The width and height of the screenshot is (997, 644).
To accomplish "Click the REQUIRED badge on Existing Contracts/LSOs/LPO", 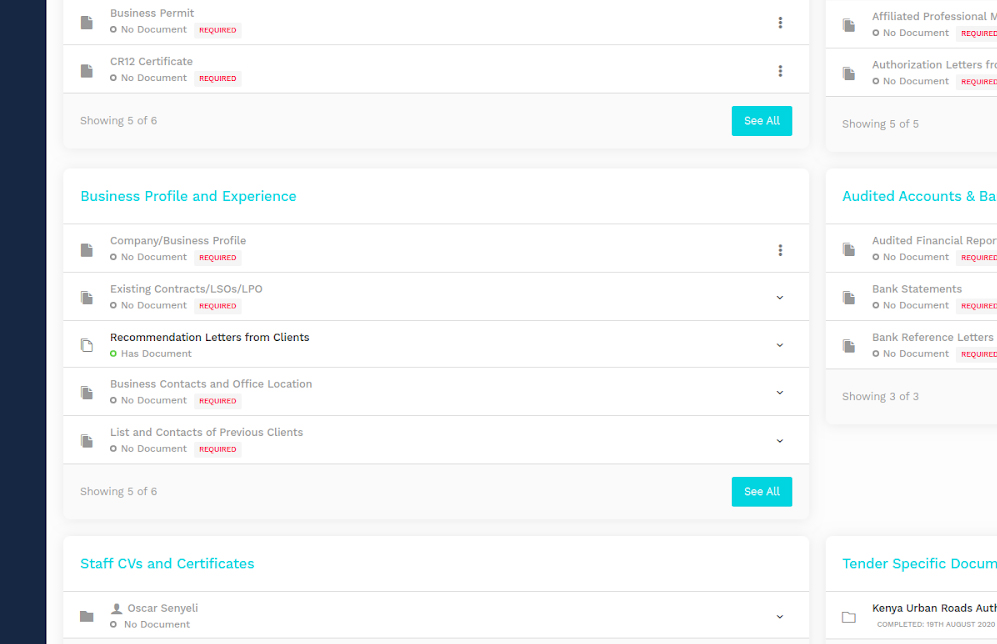I will (x=217, y=306).
